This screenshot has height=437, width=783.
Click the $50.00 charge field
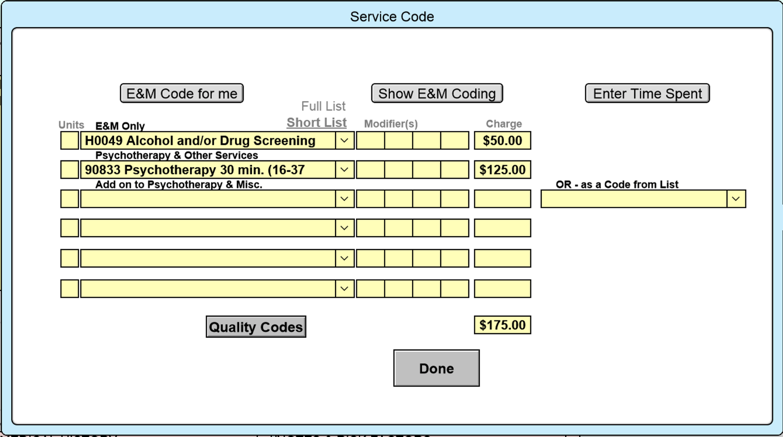(x=502, y=141)
